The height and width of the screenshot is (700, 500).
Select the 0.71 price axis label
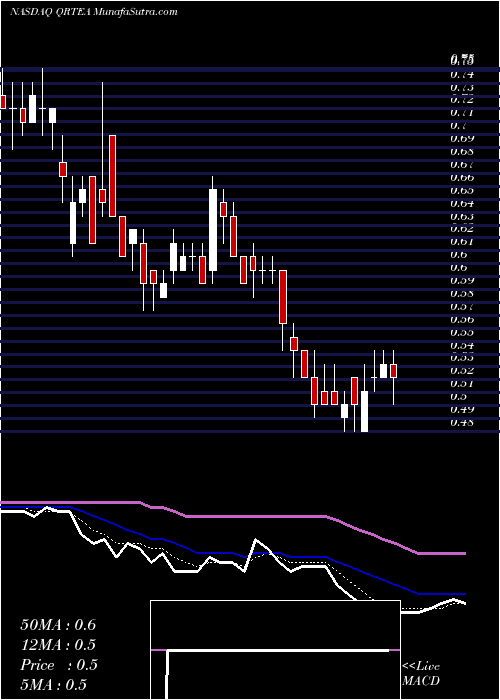(462, 112)
